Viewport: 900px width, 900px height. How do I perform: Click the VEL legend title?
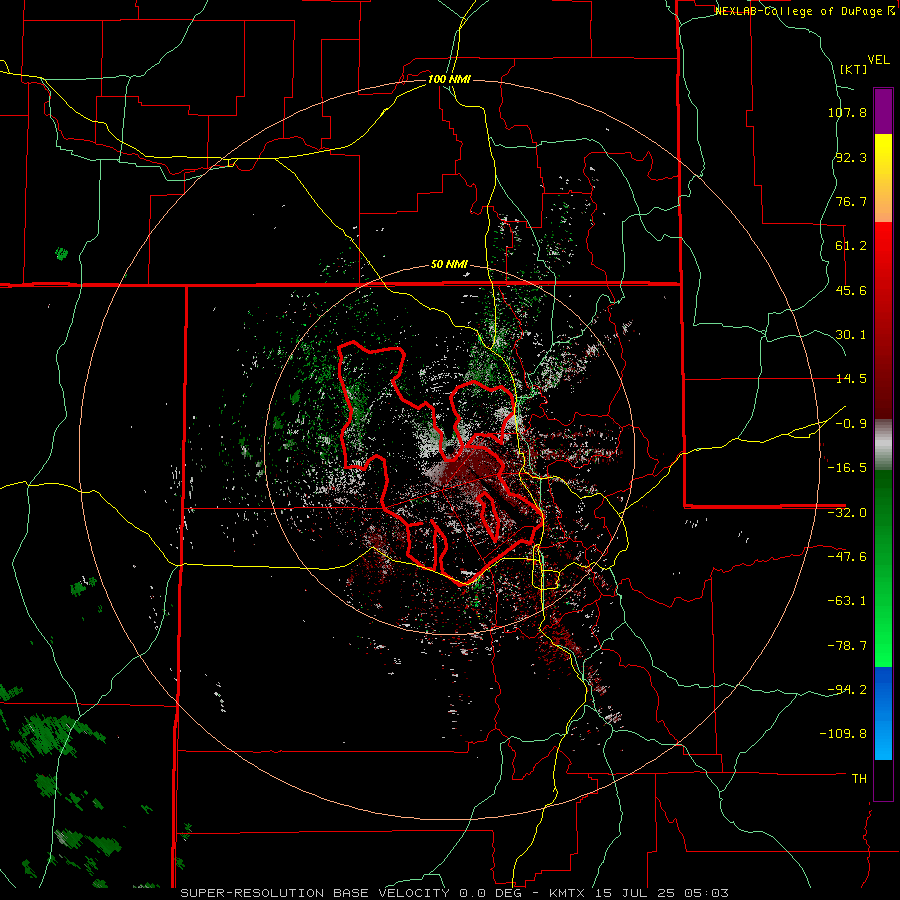(878, 59)
